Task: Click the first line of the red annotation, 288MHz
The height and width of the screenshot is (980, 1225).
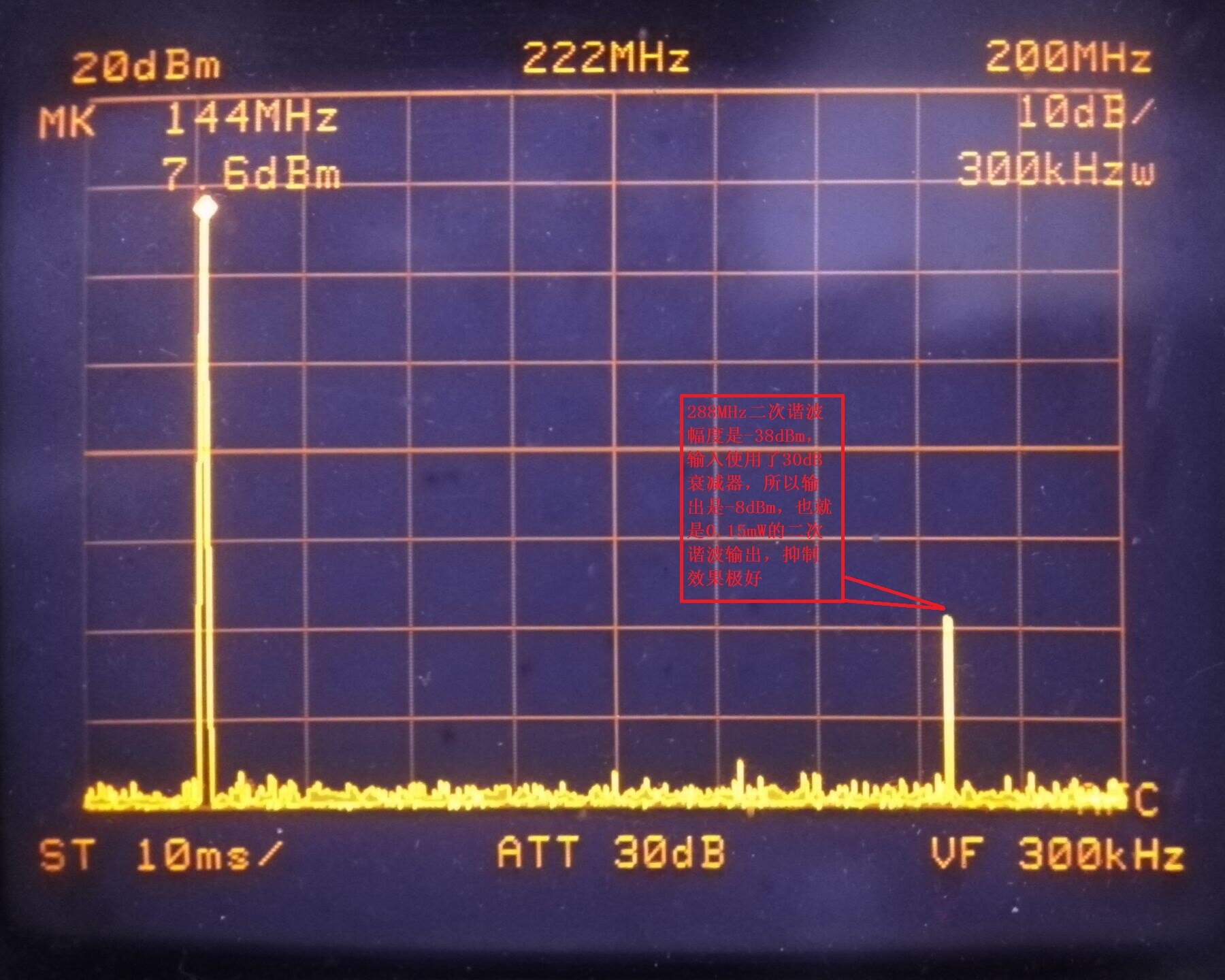Action: tap(755, 412)
